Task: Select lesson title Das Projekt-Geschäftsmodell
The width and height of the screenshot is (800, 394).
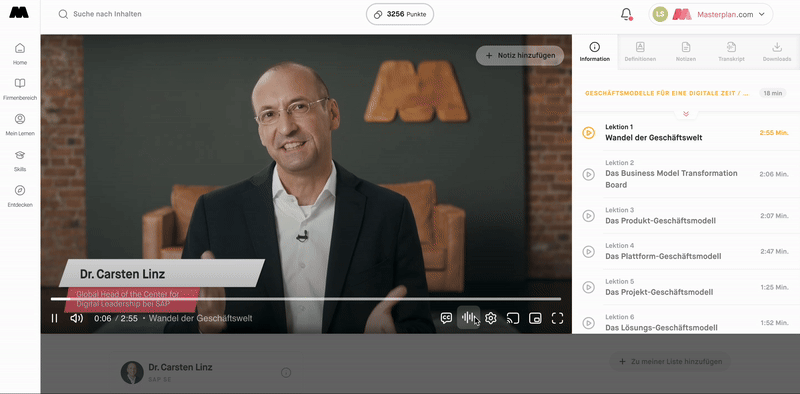Action: point(659,292)
